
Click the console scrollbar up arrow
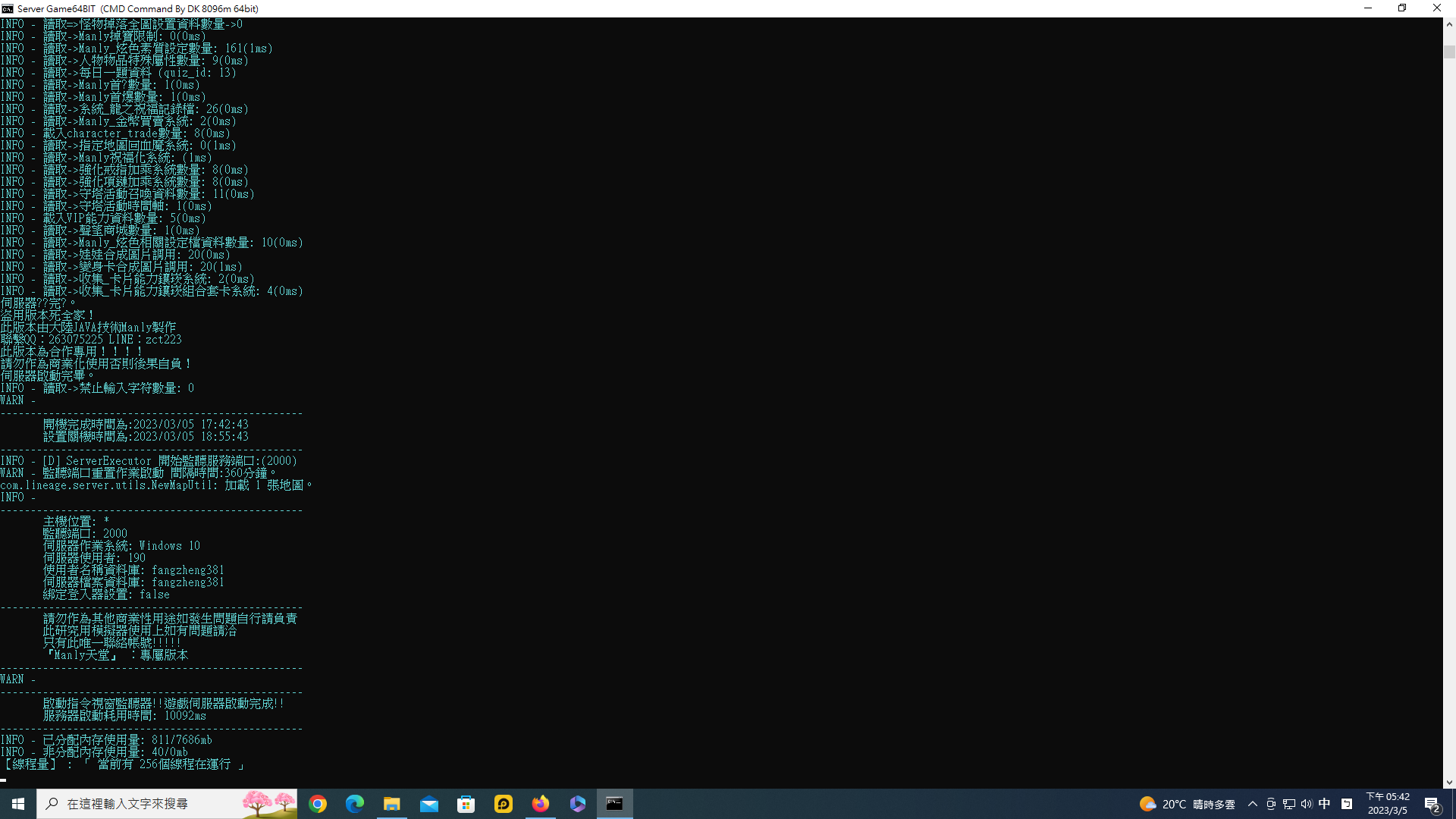(x=1449, y=24)
